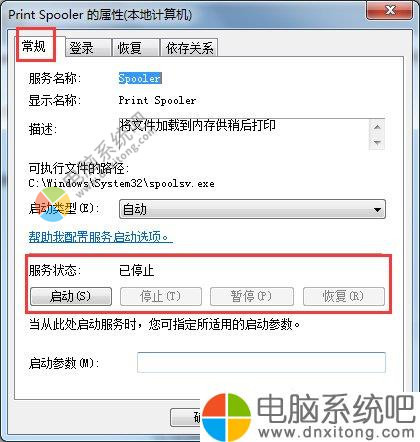Click the highlighted Spooler service name
The width and height of the screenshot is (420, 442).
coord(140,78)
